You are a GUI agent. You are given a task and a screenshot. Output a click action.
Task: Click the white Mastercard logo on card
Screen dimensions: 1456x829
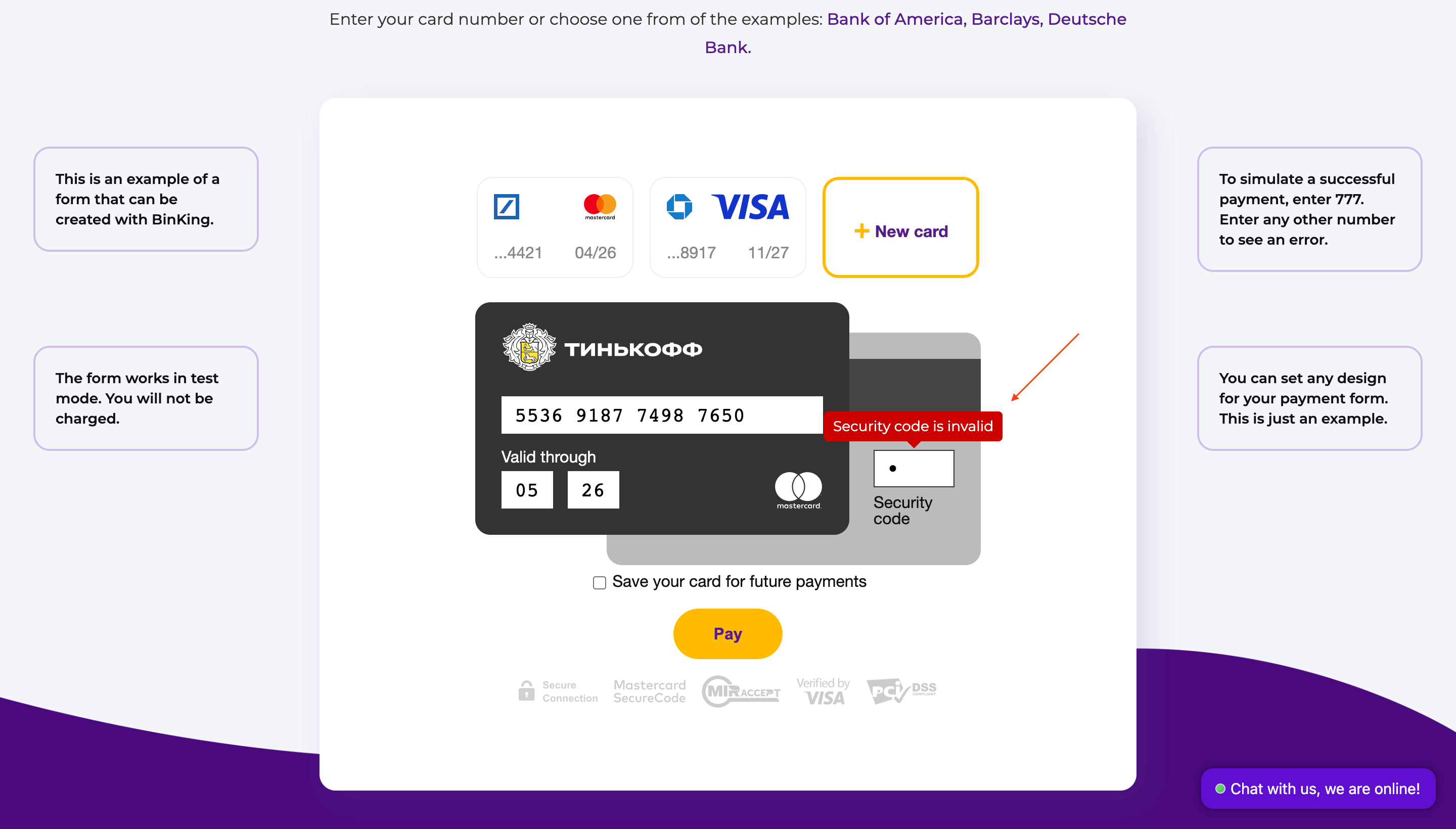tap(798, 490)
